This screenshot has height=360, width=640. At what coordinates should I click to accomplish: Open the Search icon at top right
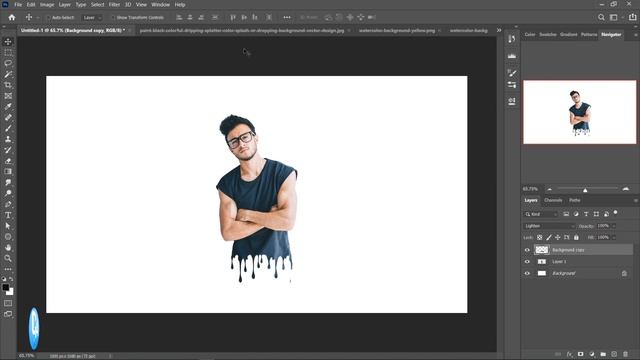[601, 17]
